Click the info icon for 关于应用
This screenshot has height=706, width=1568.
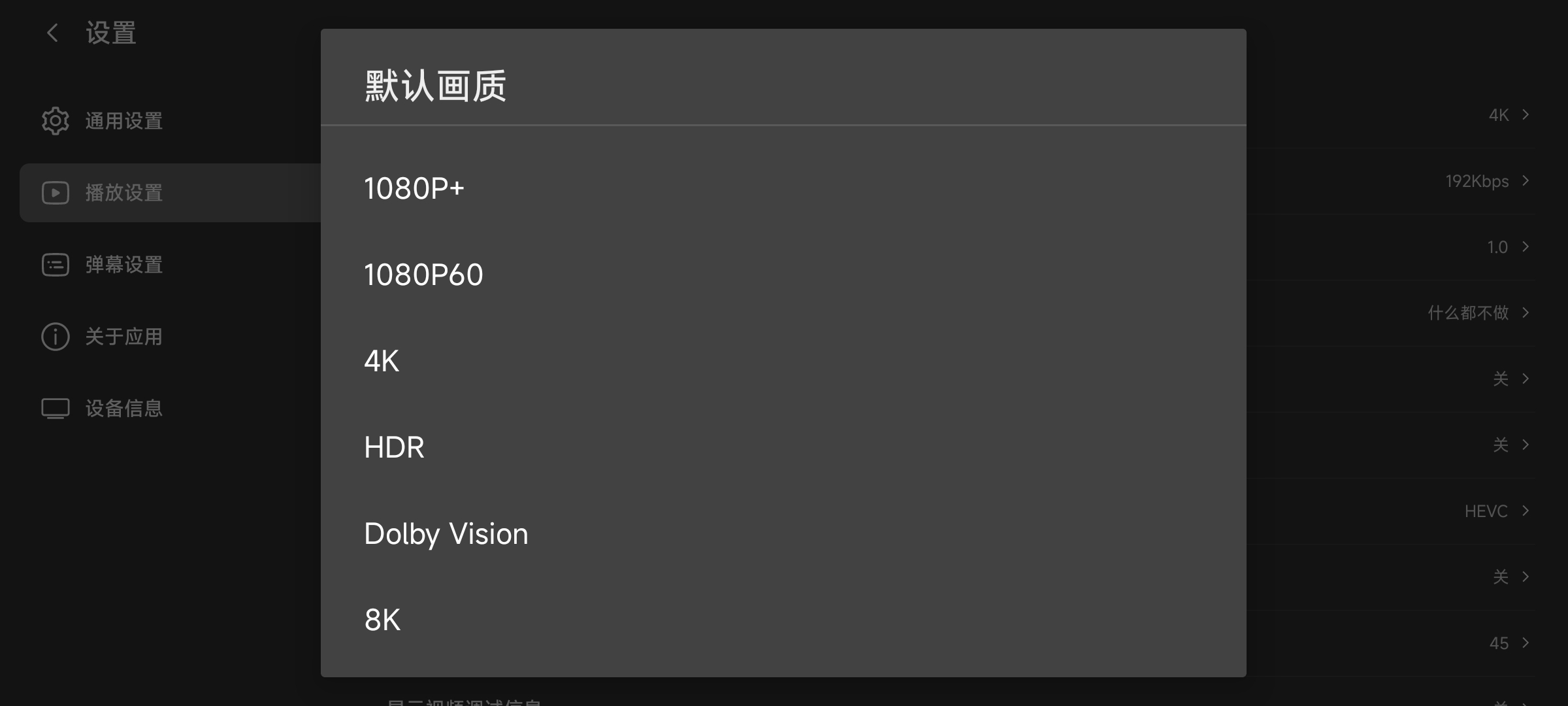click(56, 337)
